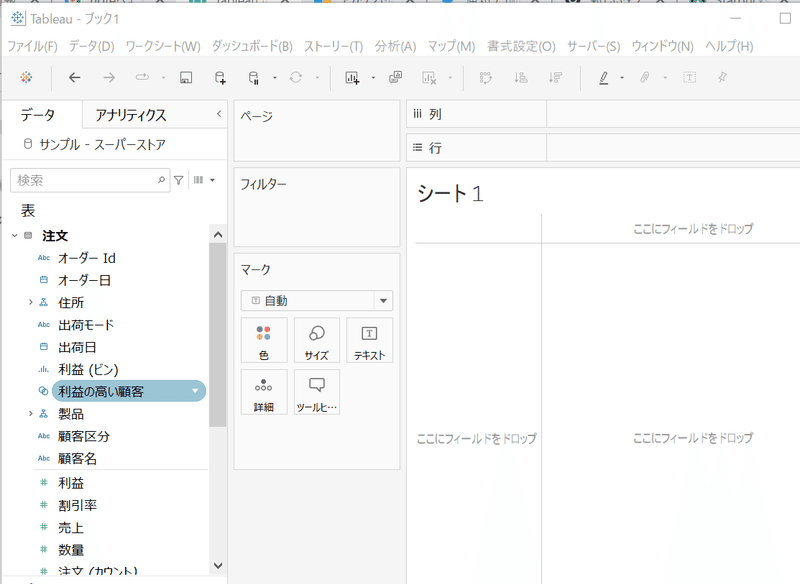Open the new worksheet dropdown arrow
The image size is (800, 584).
coord(373,78)
